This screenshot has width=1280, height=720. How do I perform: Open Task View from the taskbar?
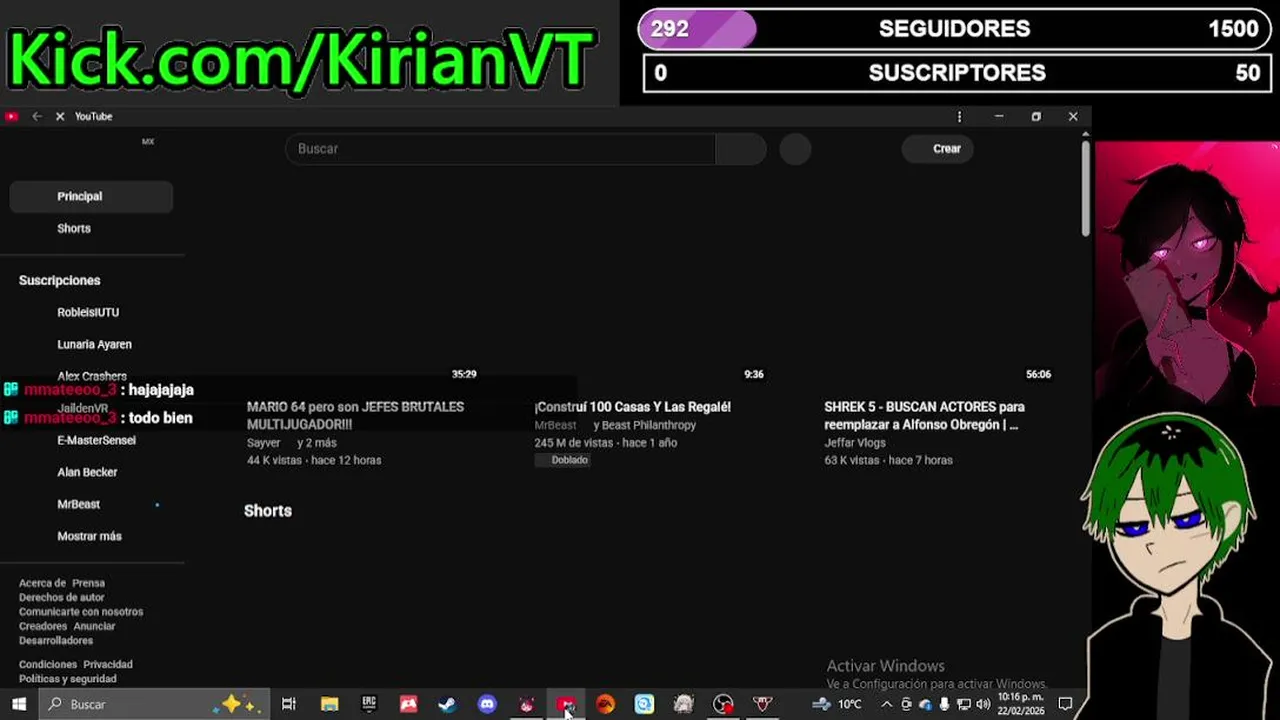pos(289,705)
